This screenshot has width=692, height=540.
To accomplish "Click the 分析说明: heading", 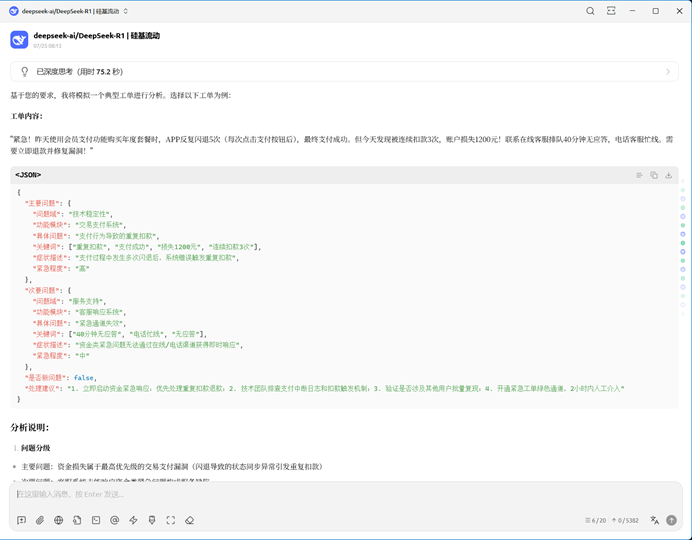I will click(x=30, y=428).
